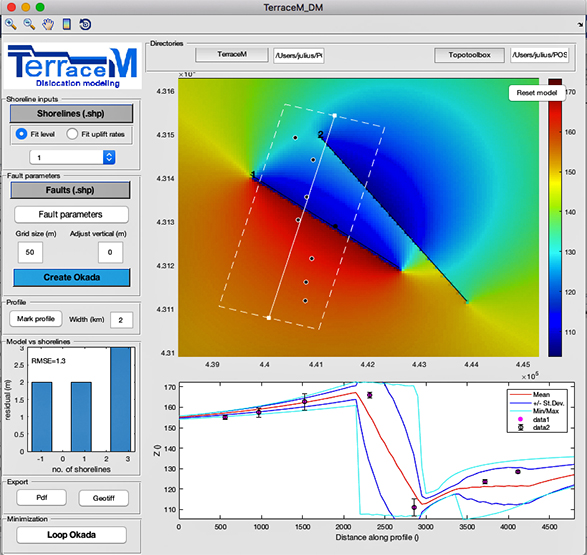Click the white profile endpoint at top of profile line
This screenshot has height=555, width=587.
point(335,116)
